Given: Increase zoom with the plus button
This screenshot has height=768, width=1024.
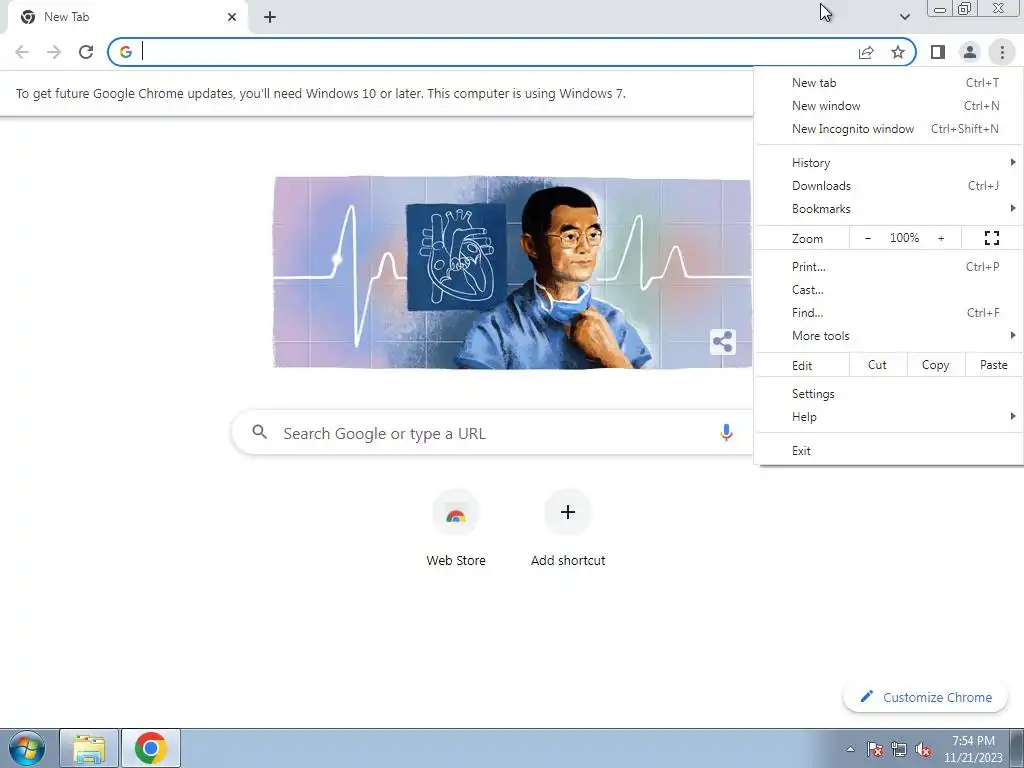Looking at the screenshot, I should pyautogui.click(x=941, y=238).
